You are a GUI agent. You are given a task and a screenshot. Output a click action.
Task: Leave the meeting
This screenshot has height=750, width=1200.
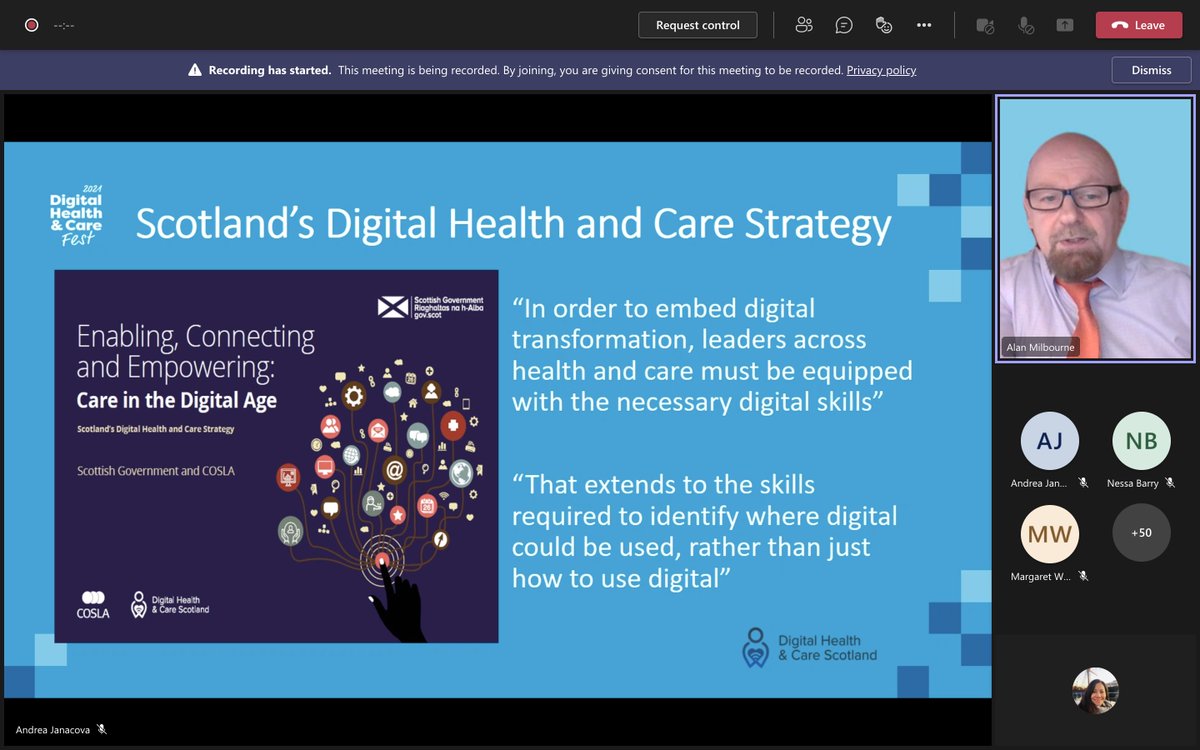(x=1139, y=25)
